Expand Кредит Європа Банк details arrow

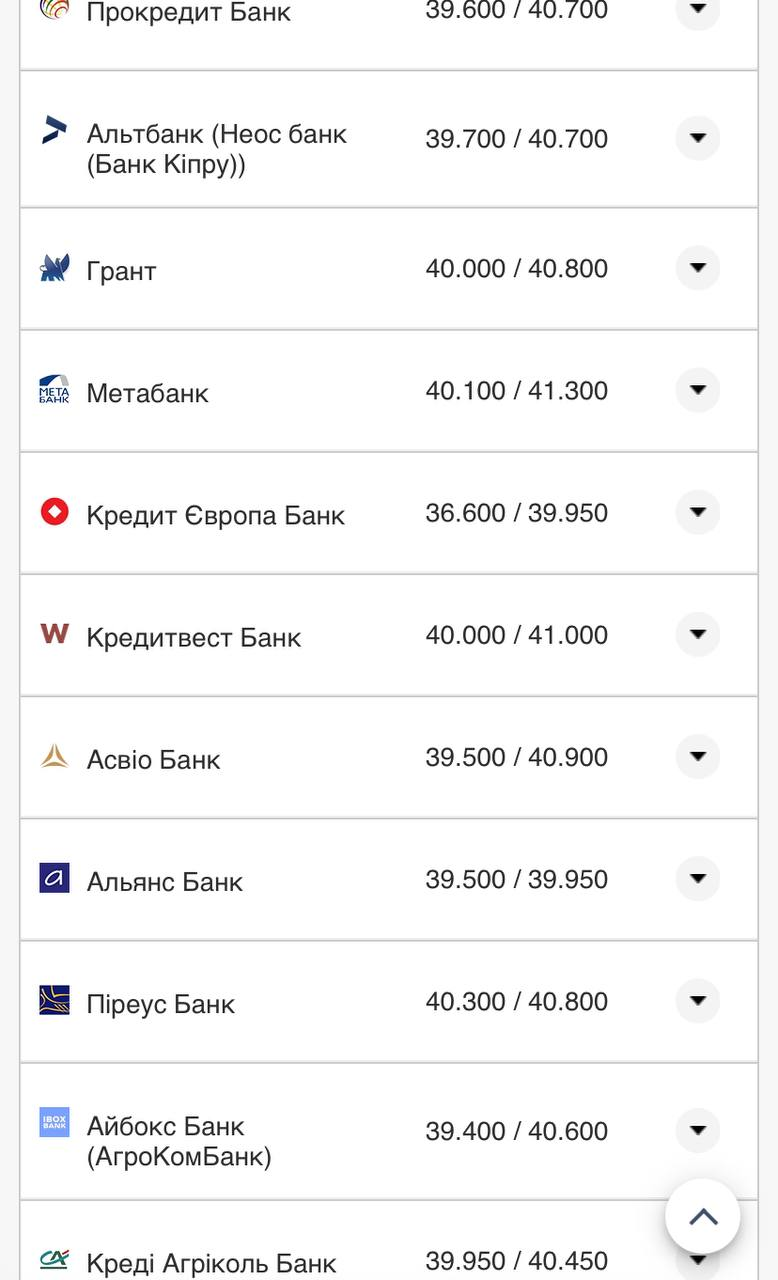[x=697, y=512]
